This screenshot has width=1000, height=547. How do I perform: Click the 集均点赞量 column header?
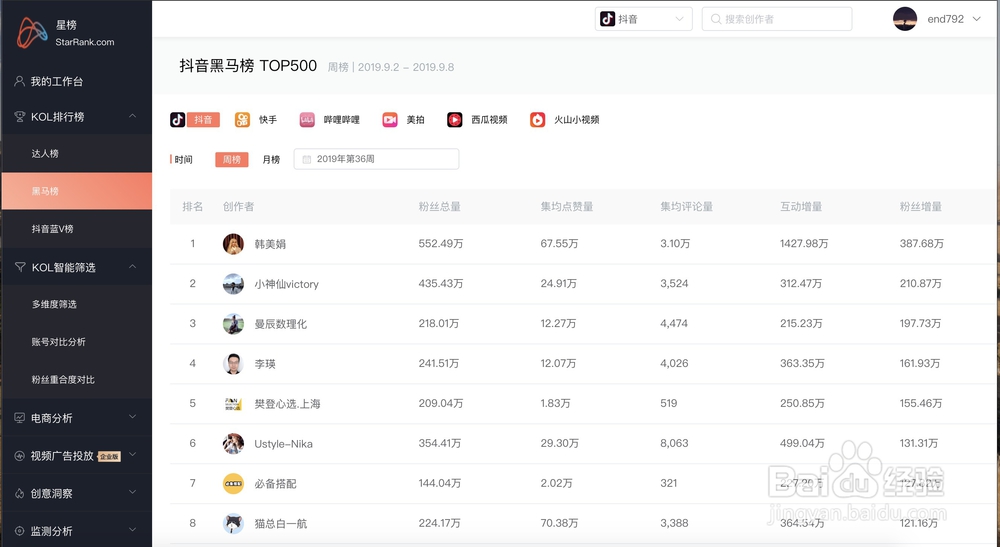coord(567,207)
